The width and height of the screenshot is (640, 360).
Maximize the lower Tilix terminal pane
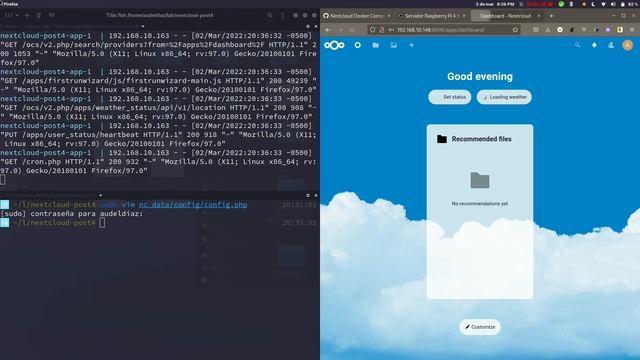click(308, 196)
